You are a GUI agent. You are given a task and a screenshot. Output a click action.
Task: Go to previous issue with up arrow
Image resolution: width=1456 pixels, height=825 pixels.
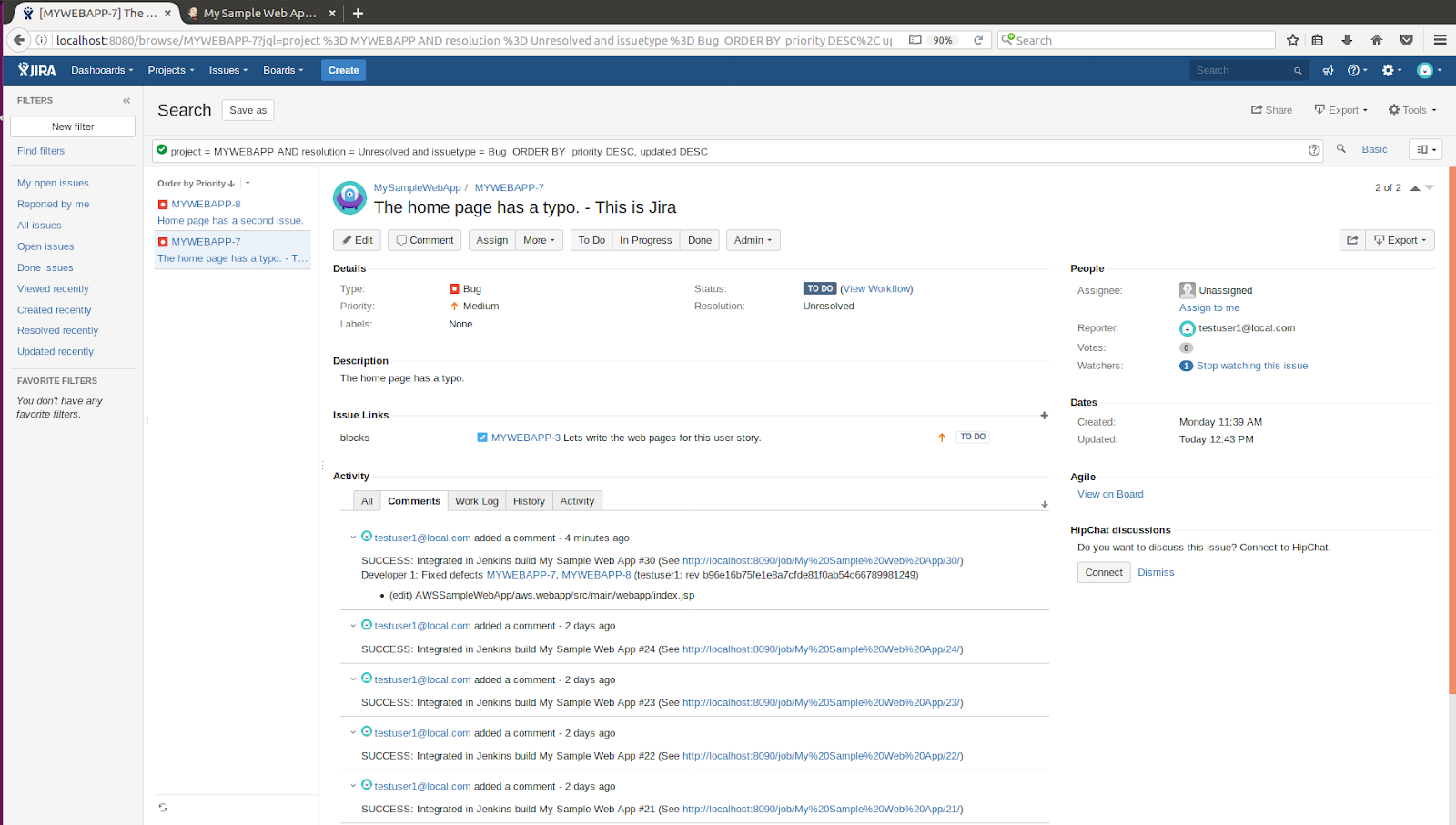click(1415, 188)
